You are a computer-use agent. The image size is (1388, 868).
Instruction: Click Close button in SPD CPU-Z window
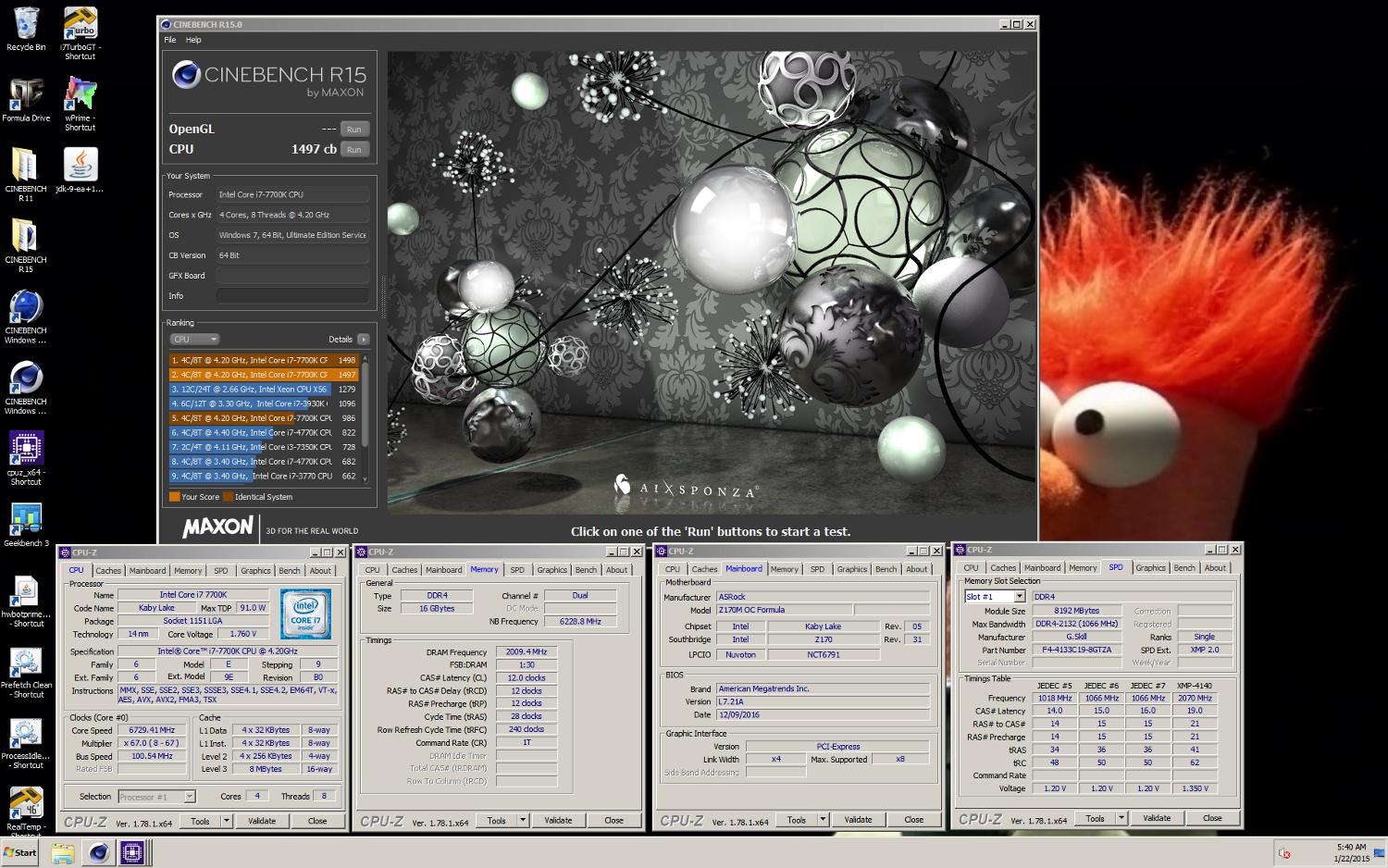(1212, 818)
